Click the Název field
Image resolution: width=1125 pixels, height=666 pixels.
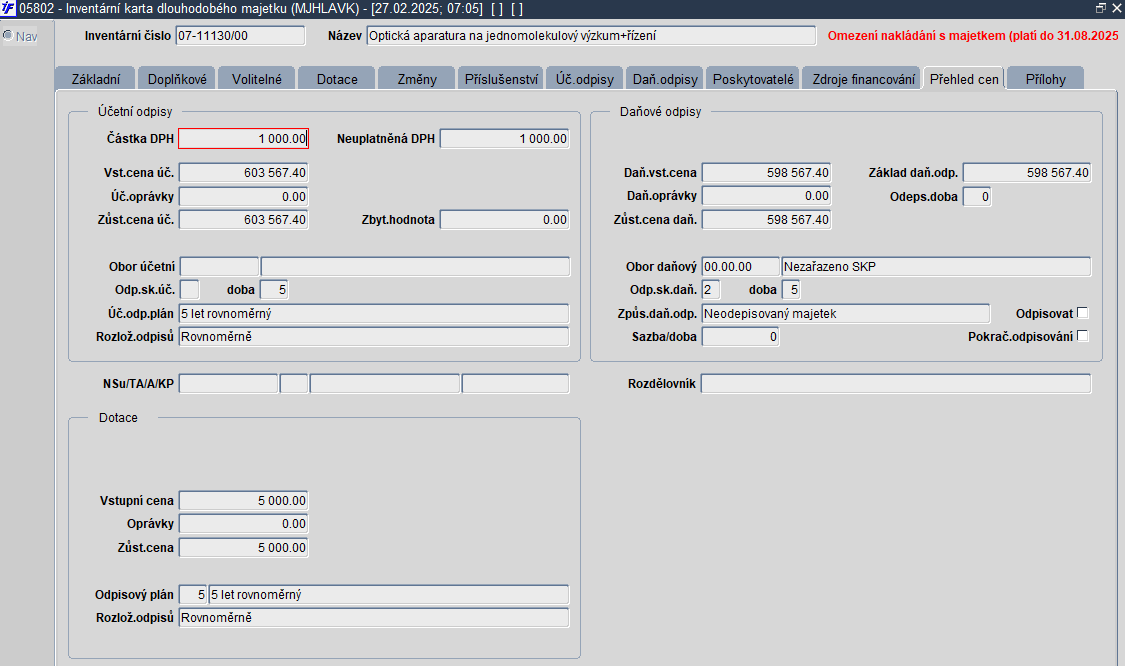pyautogui.click(x=591, y=36)
